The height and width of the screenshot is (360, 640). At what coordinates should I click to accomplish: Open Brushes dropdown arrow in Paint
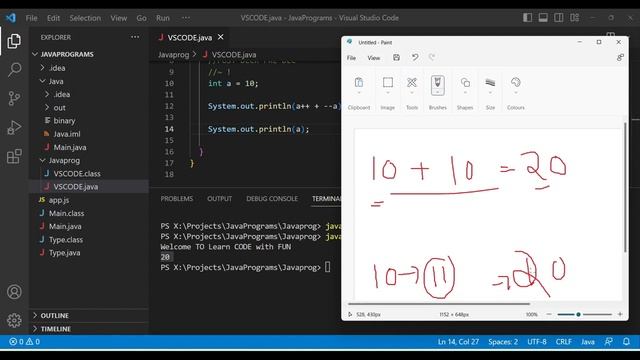pos(438,93)
